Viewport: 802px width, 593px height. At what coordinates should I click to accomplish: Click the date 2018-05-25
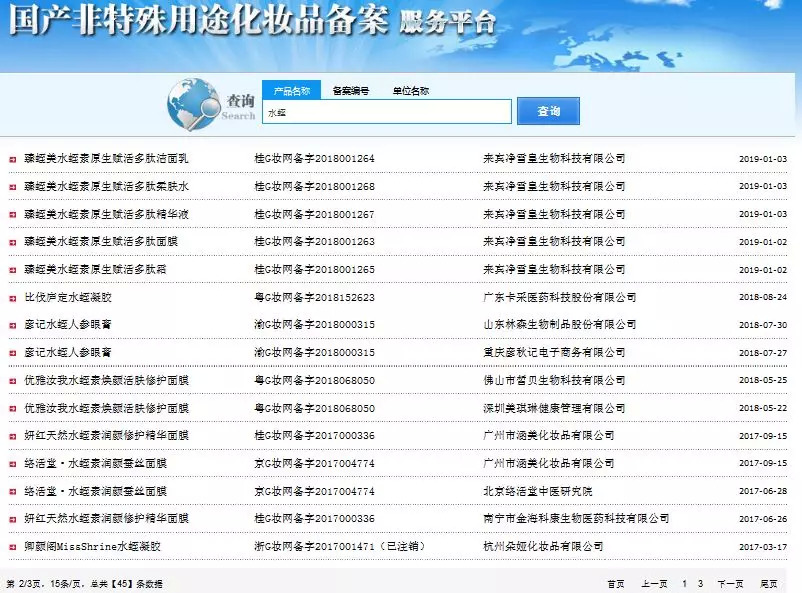[x=763, y=380]
